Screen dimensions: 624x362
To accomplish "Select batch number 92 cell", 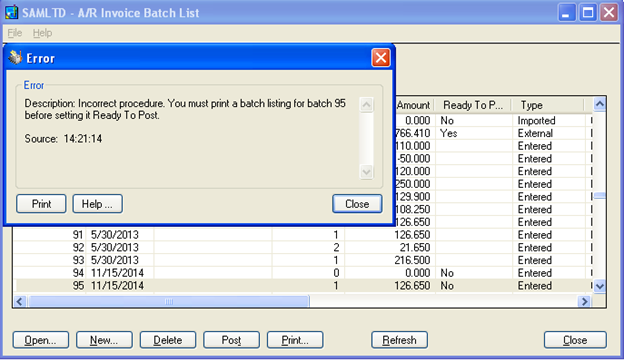I will tap(50, 247).
